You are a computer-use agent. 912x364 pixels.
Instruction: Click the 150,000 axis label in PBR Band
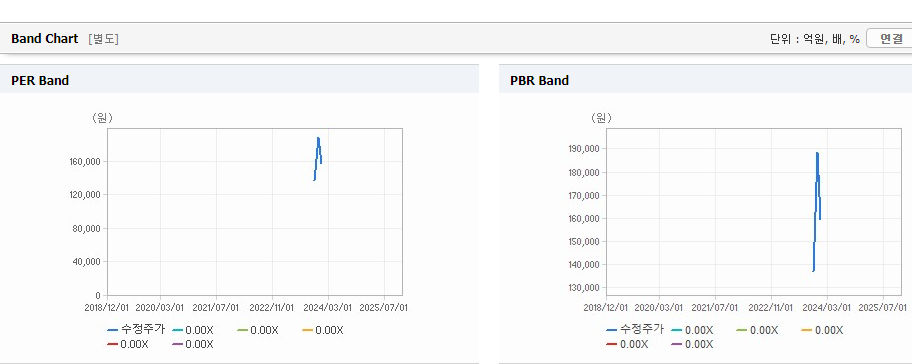point(585,241)
